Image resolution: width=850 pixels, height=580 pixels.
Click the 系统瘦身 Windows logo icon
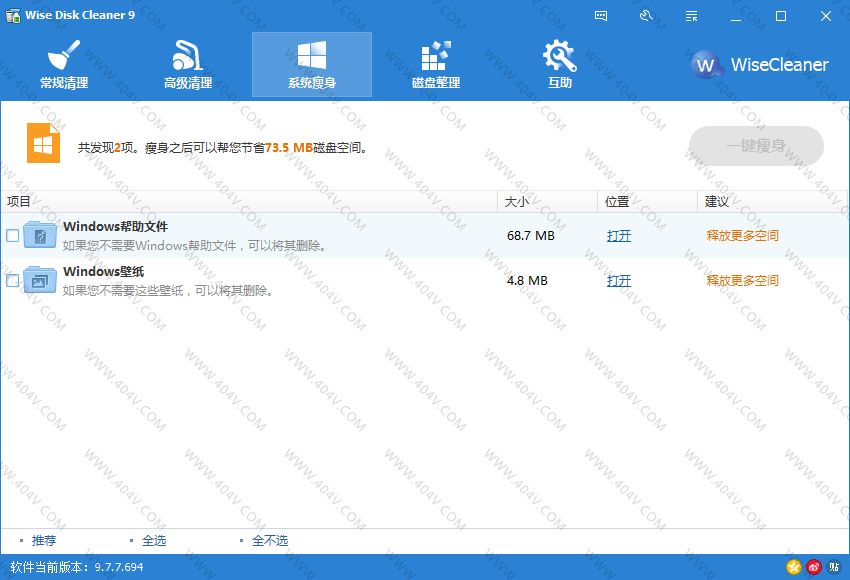[311, 56]
